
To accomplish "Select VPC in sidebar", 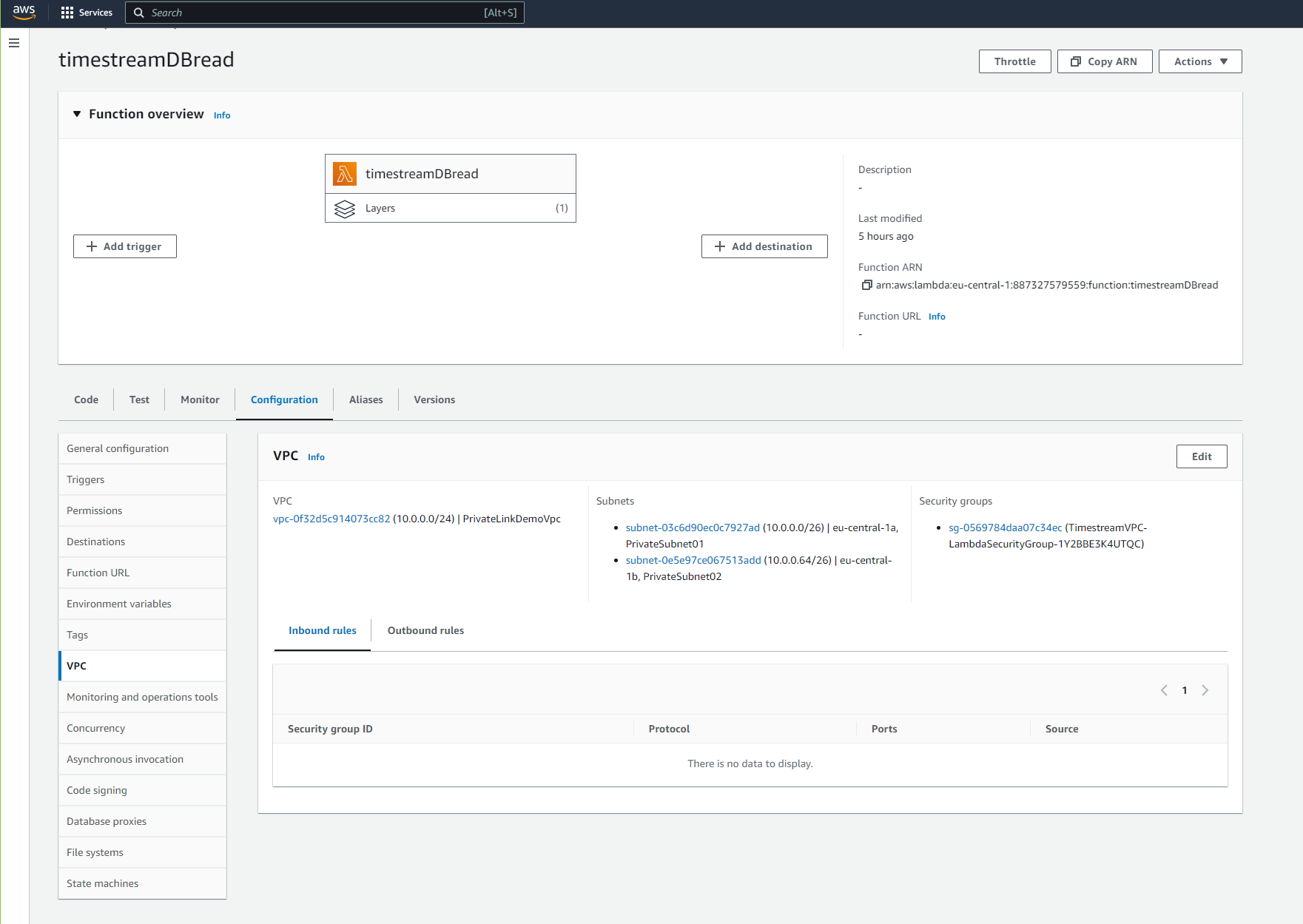I will pyautogui.click(x=142, y=666).
